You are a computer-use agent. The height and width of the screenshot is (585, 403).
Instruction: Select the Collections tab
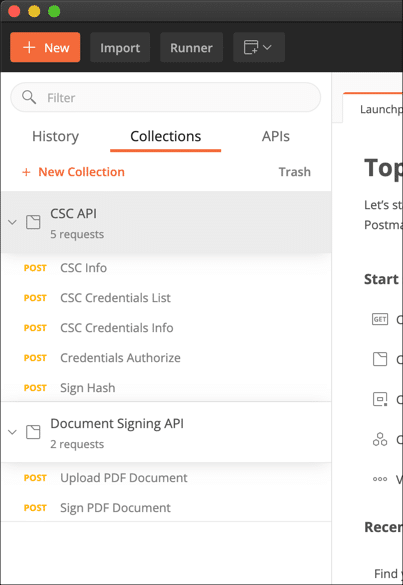coord(165,137)
